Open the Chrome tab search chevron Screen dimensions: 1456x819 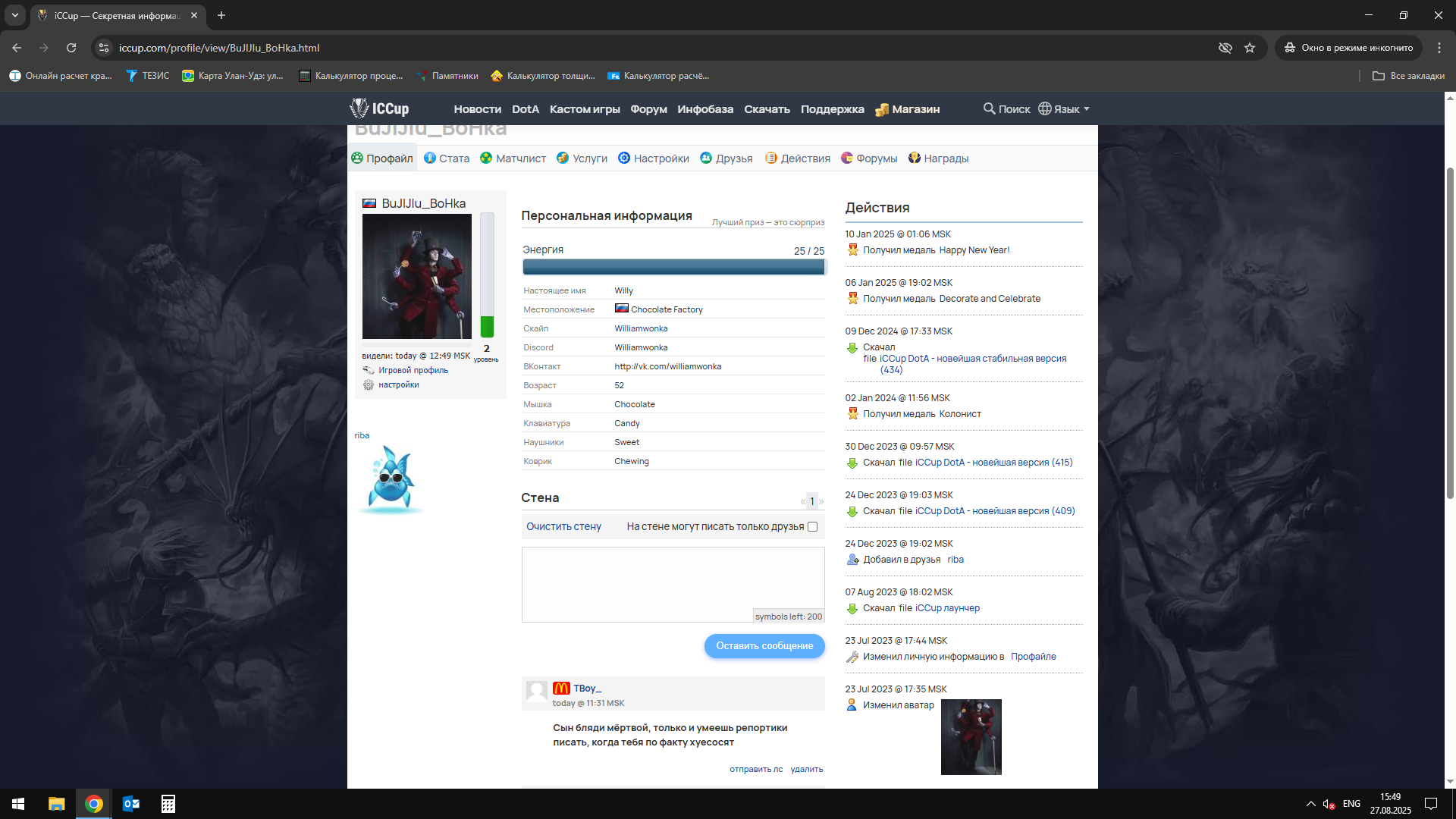pyautogui.click(x=15, y=15)
